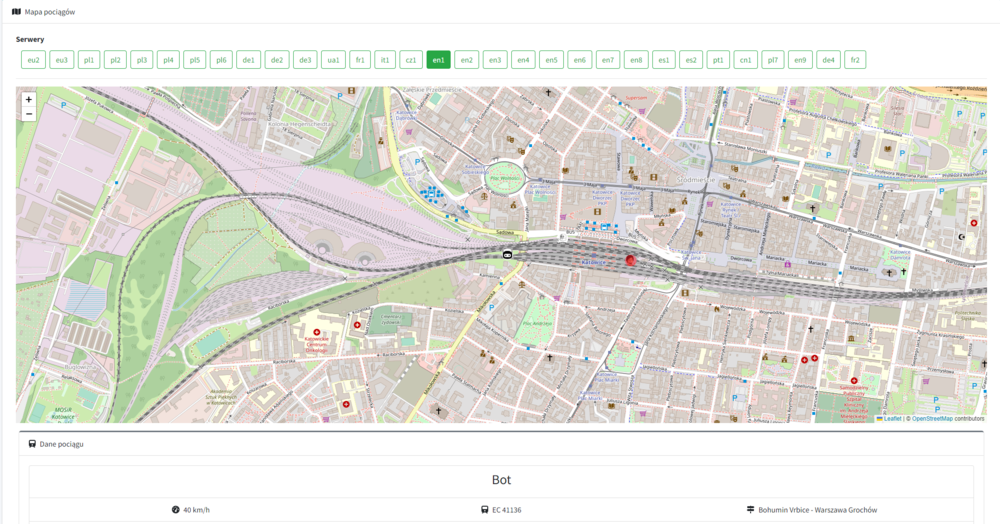1000x524 pixels.
Task: Click the route sign icon beside Bohumin Vrbice
Action: (750, 510)
